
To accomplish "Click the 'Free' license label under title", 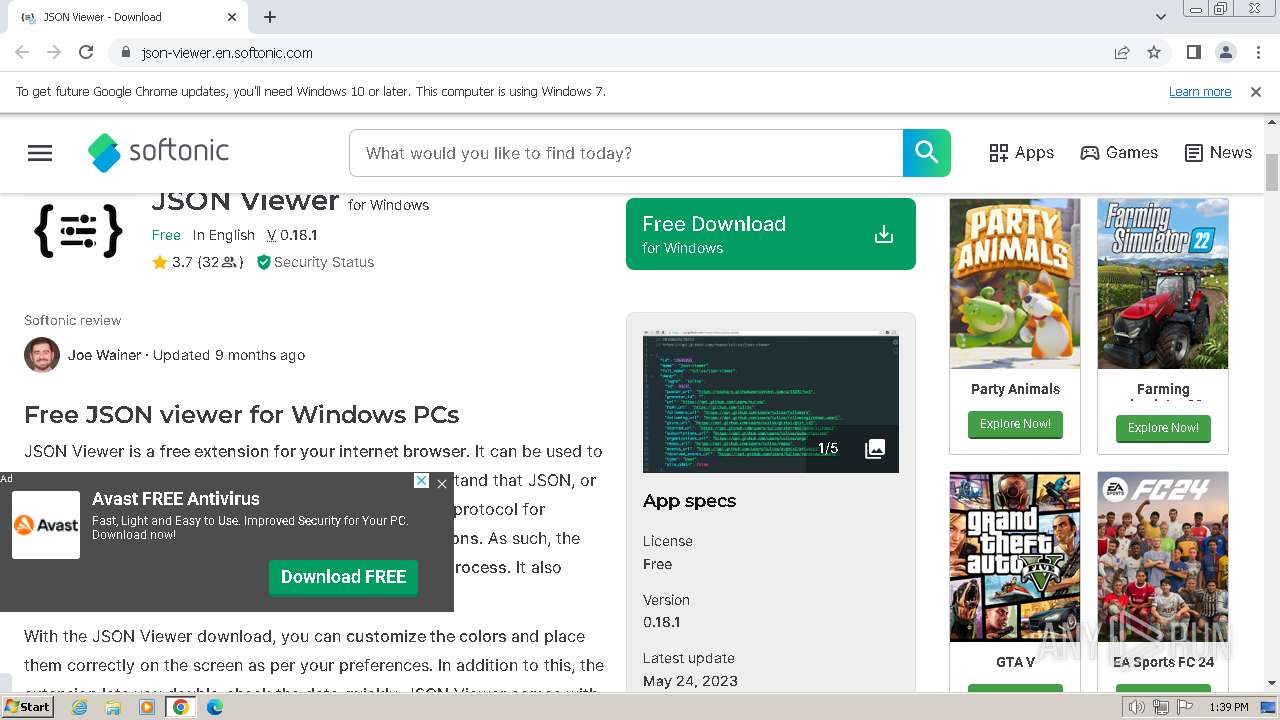I will pos(166,235).
